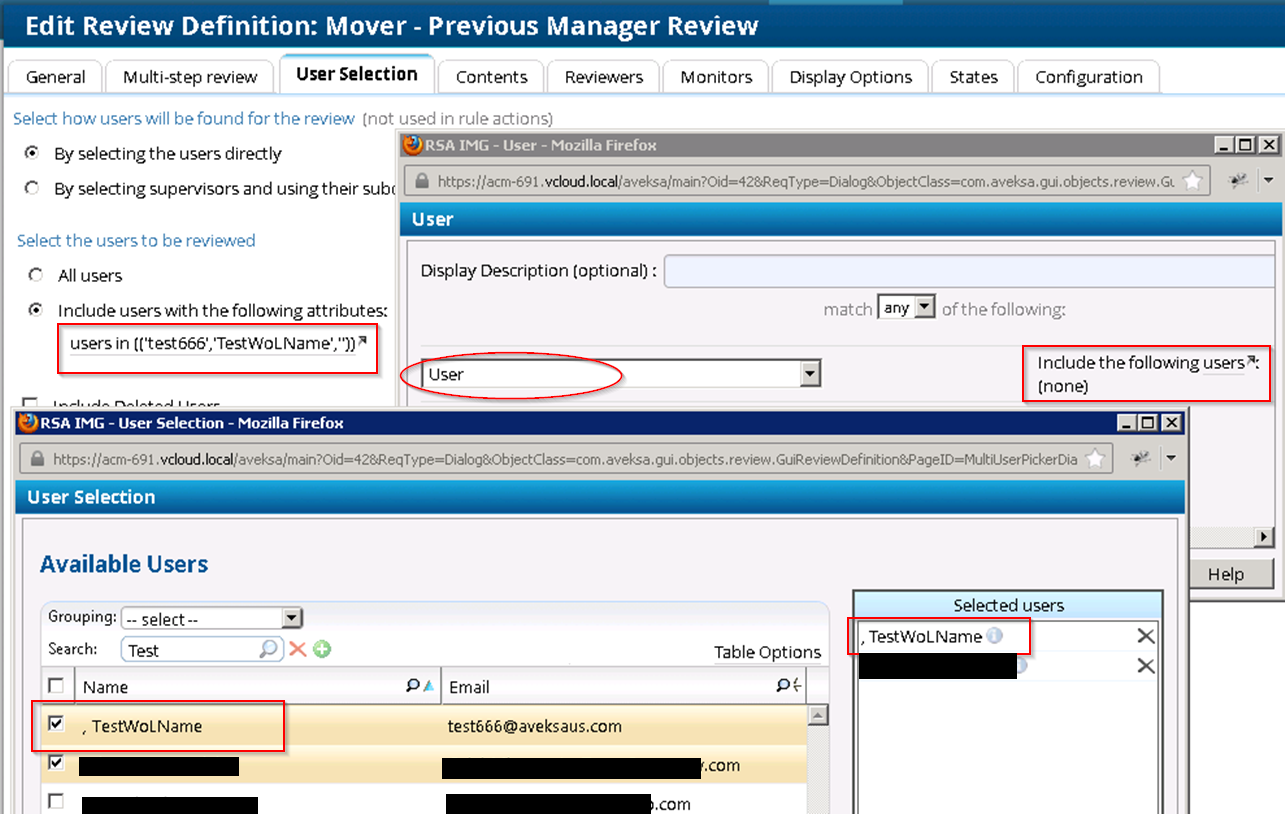
Task: Open the Grouping dropdown
Action: pyautogui.click(x=291, y=619)
